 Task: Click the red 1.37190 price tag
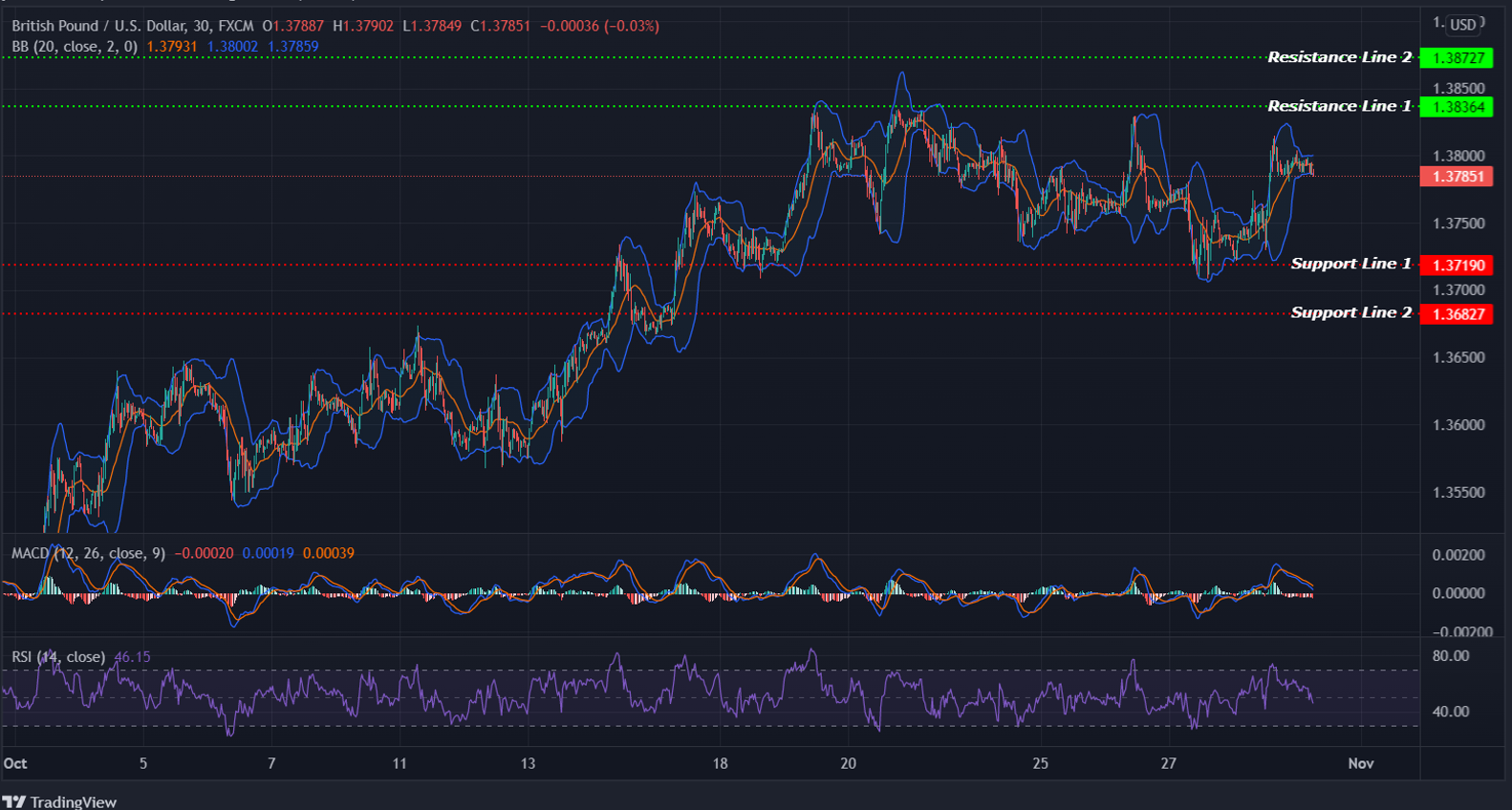[x=1457, y=266]
